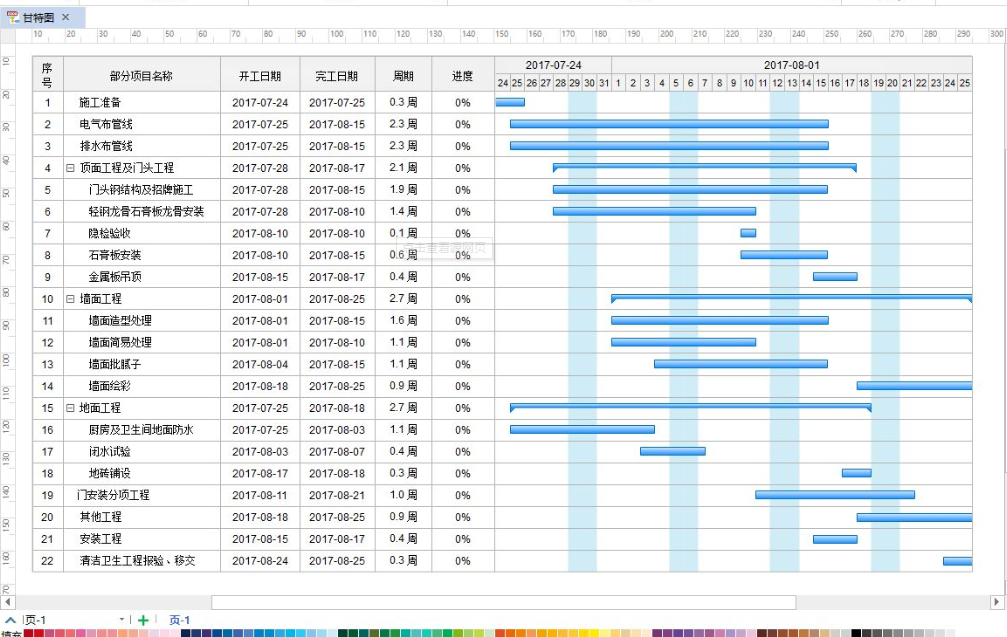Click the Gantt file icon on the 甘特图 tab
This screenshot has height=637, width=1007.
pos(13,17)
